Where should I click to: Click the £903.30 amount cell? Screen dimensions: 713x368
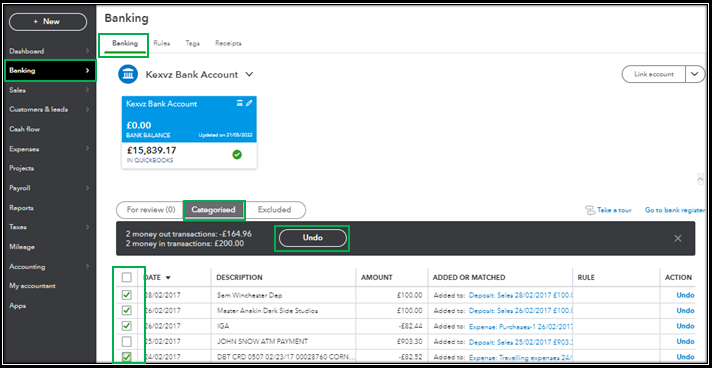pyautogui.click(x=410, y=342)
